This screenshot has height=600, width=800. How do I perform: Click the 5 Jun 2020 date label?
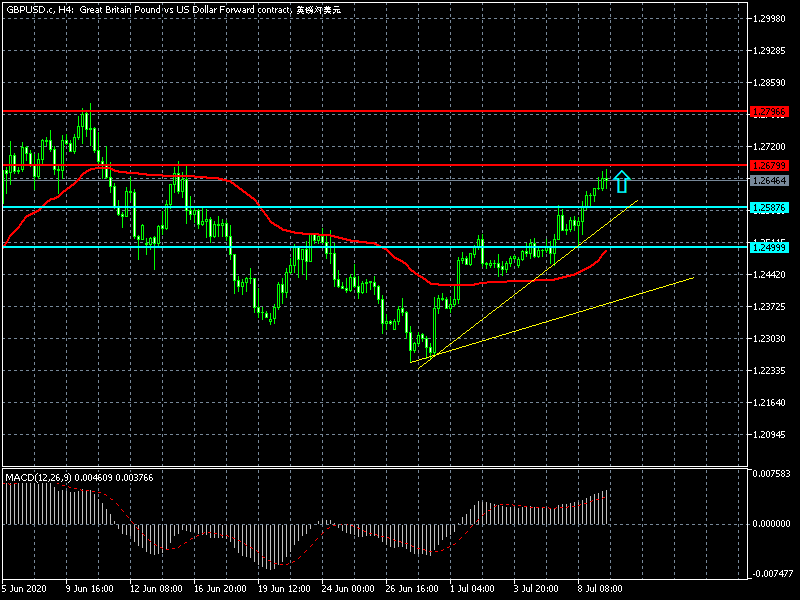tap(24, 588)
